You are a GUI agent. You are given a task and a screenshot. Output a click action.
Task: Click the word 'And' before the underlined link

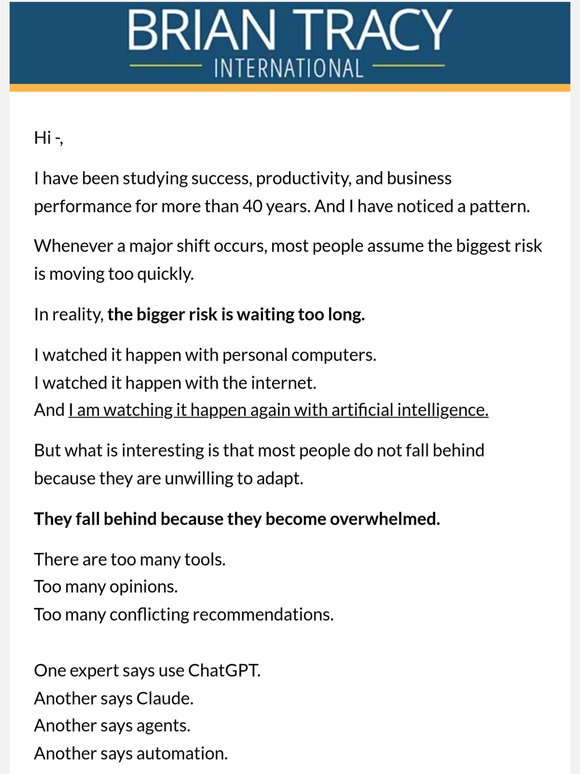[x=49, y=410]
